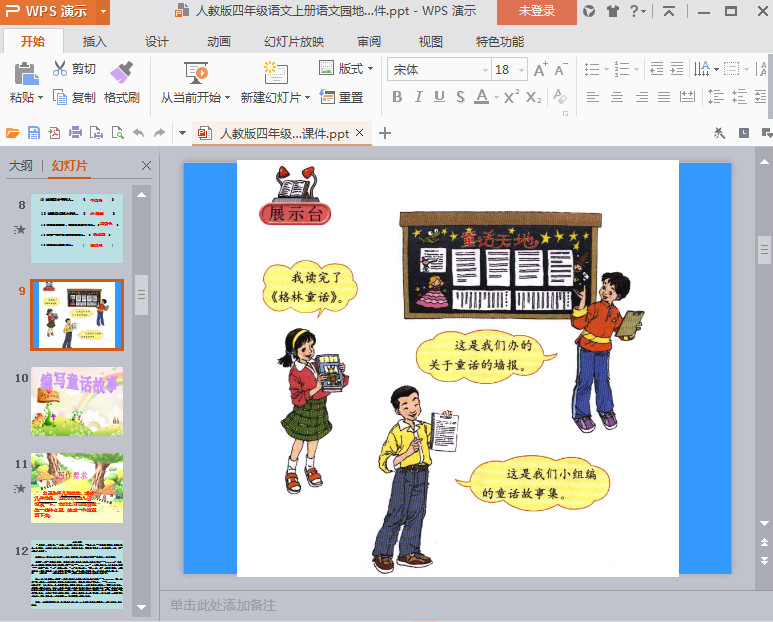Image resolution: width=773 pixels, height=622 pixels.
Task: Click the Copy (复制) icon
Action: coord(60,97)
